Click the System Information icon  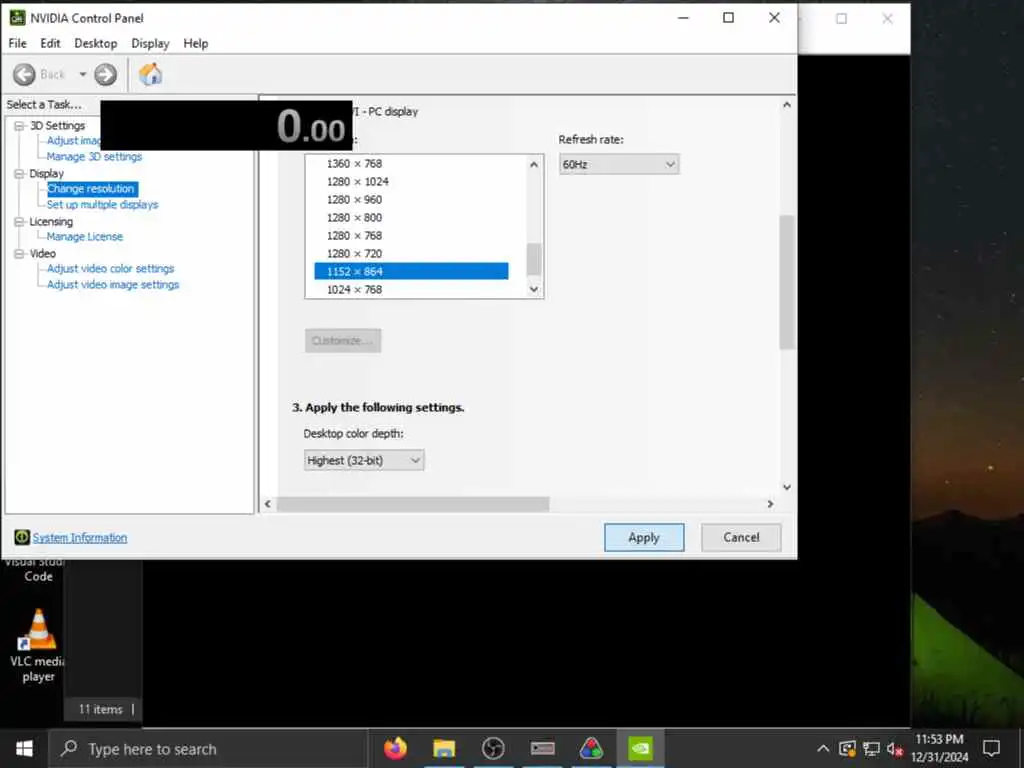click(x=22, y=537)
